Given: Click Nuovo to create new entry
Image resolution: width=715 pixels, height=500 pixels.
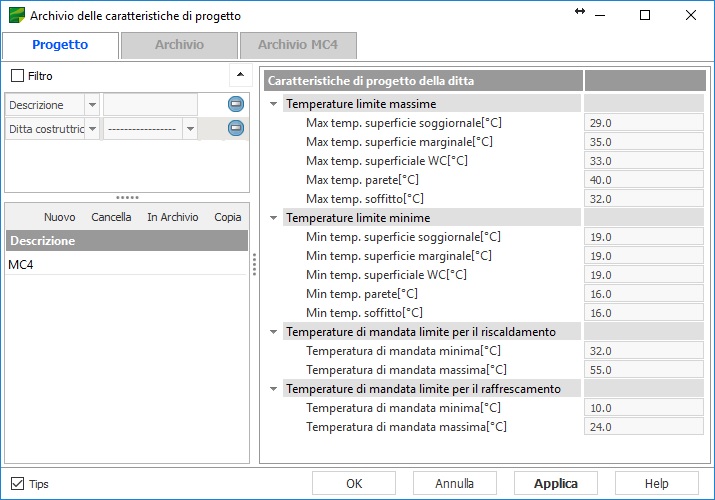Looking at the screenshot, I should (x=60, y=217).
